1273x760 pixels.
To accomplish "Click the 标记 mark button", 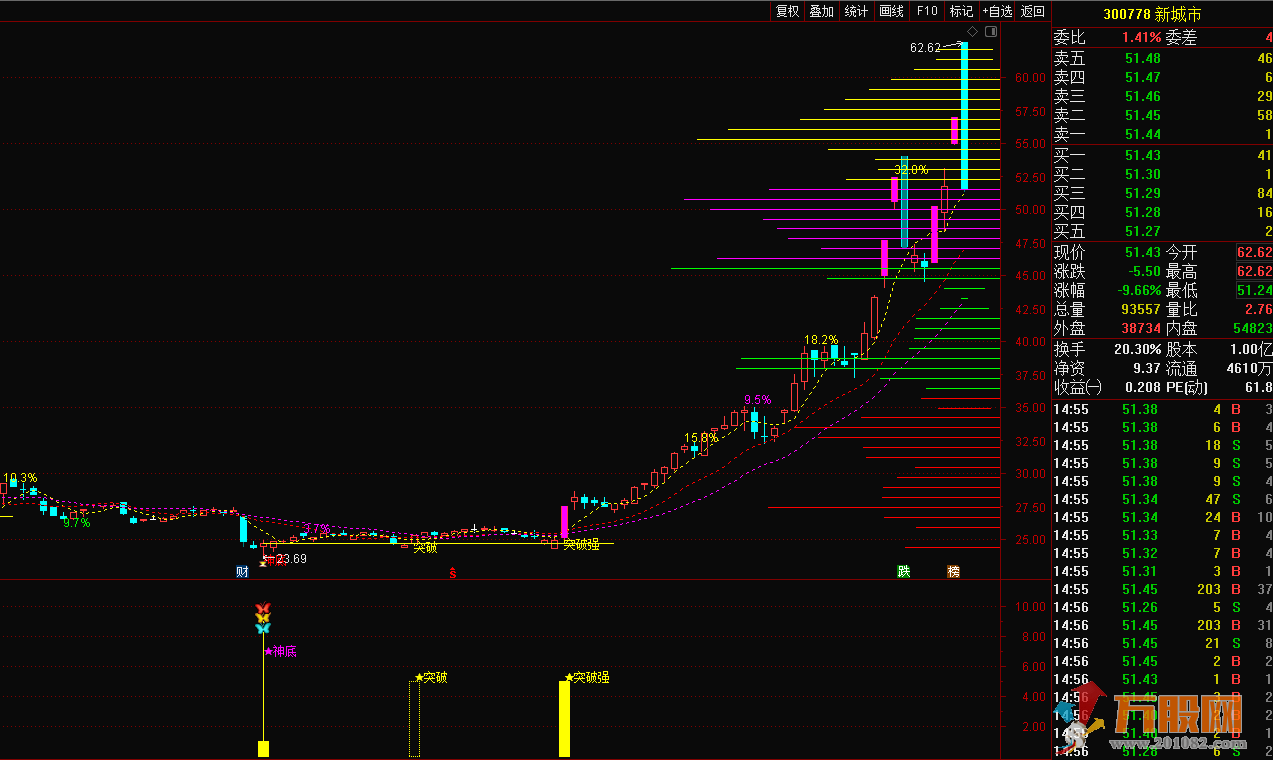I will pyautogui.click(x=961, y=11).
